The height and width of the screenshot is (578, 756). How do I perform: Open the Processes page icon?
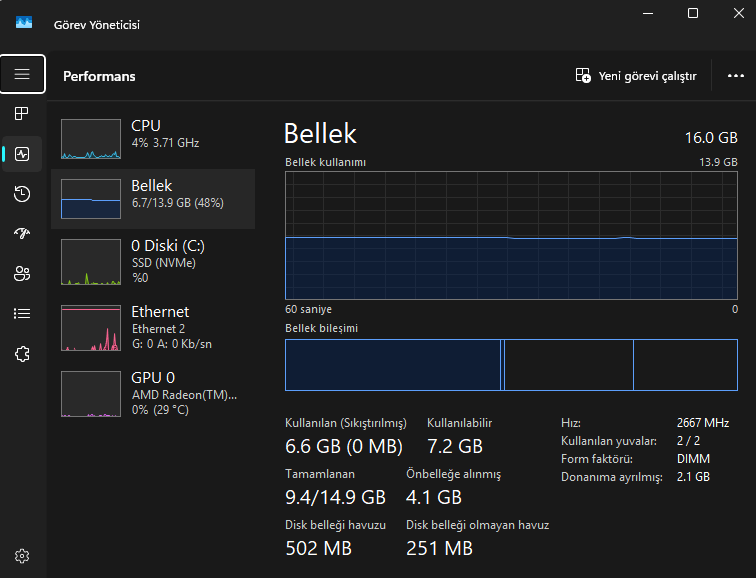(22, 114)
